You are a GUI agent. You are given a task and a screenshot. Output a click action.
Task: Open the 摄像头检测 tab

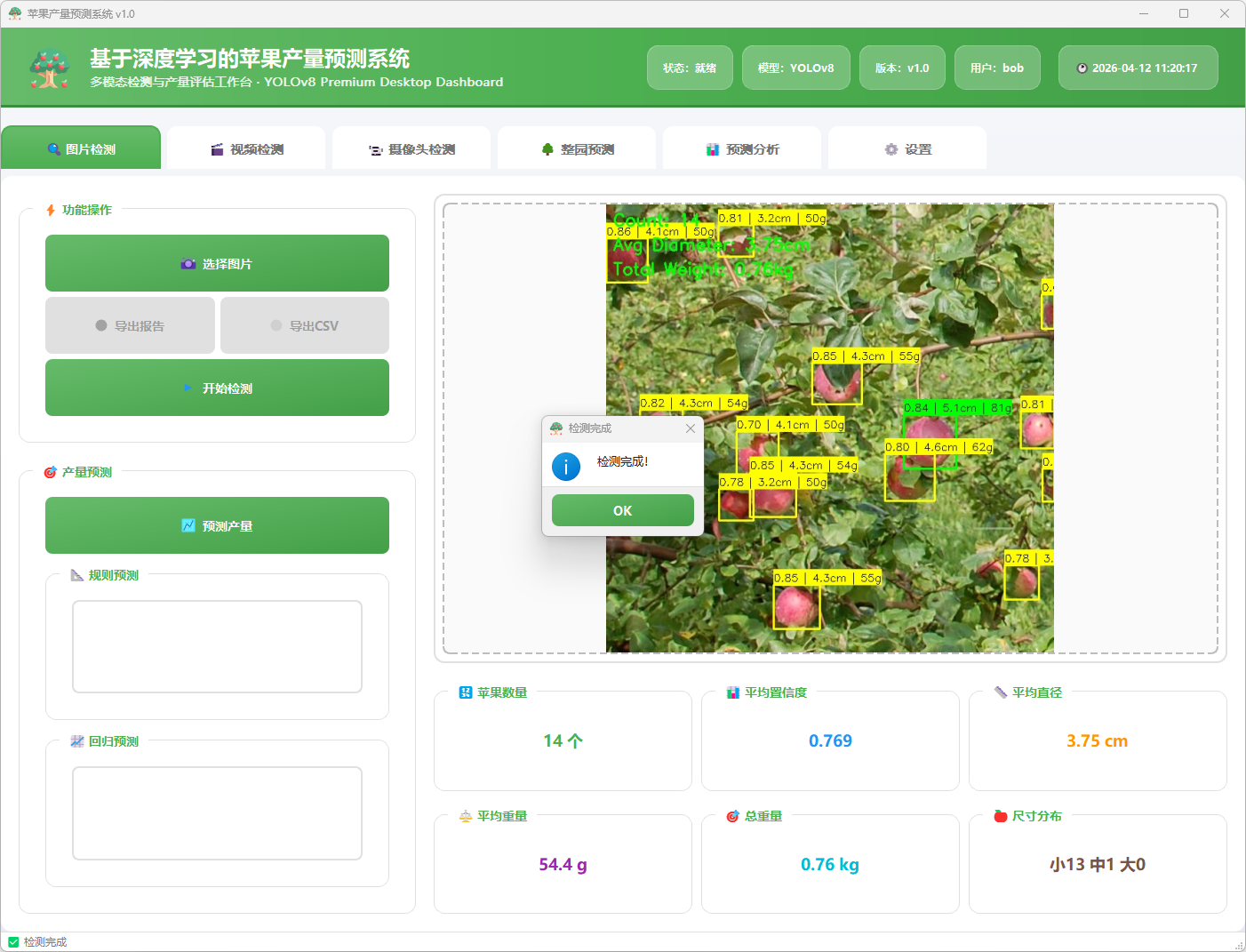coord(411,149)
